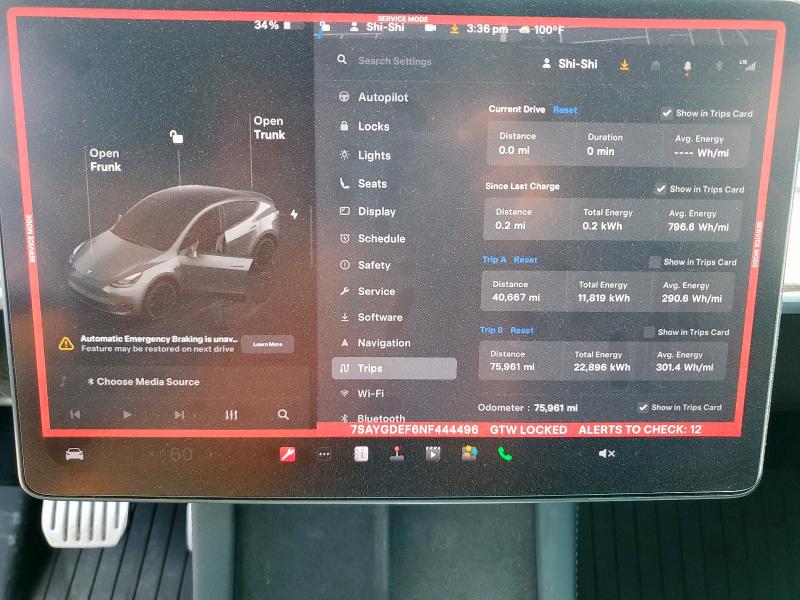Unmute the volume speaker icon
This screenshot has height=600, width=800.
point(607,453)
